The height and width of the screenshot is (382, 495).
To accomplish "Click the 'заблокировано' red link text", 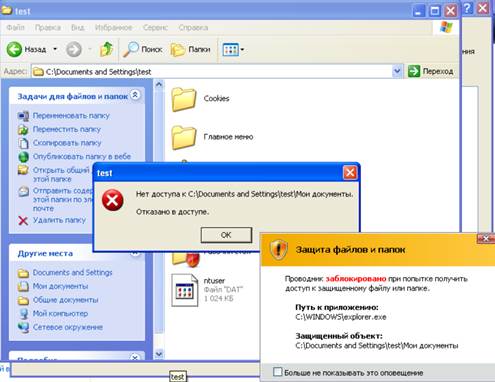I will [x=356, y=278].
